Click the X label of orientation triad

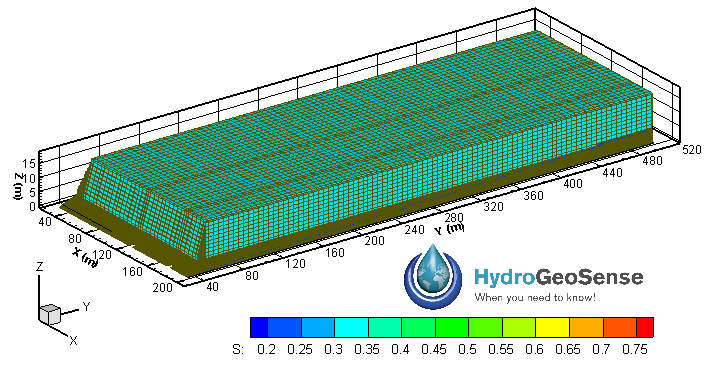(x=73, y=341)
